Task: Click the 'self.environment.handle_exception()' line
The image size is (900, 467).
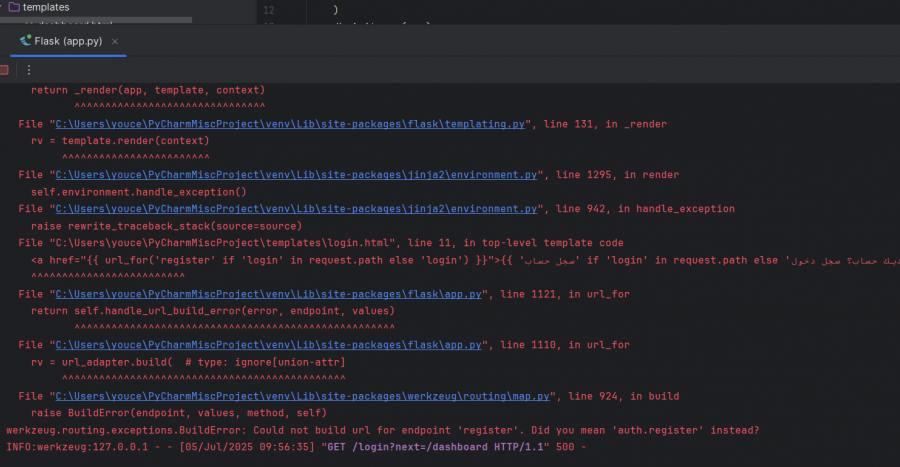Action: pyautogui.click(x=138, y=192)
